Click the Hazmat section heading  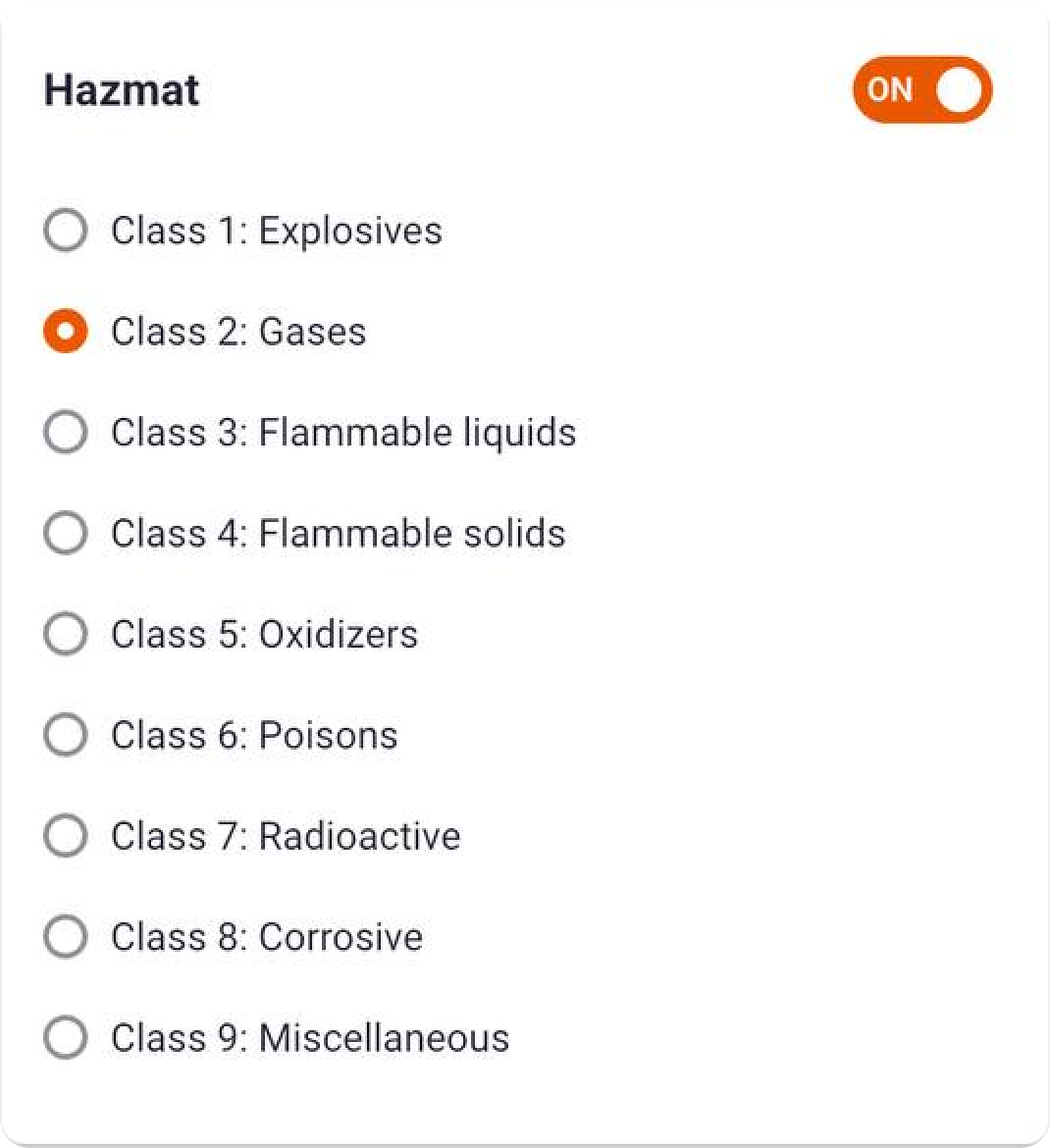point(122,90)
